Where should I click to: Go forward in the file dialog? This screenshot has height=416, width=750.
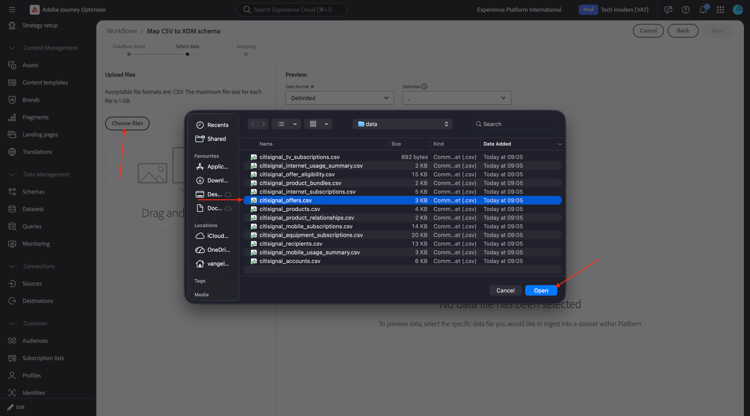[x=263, y=124]
